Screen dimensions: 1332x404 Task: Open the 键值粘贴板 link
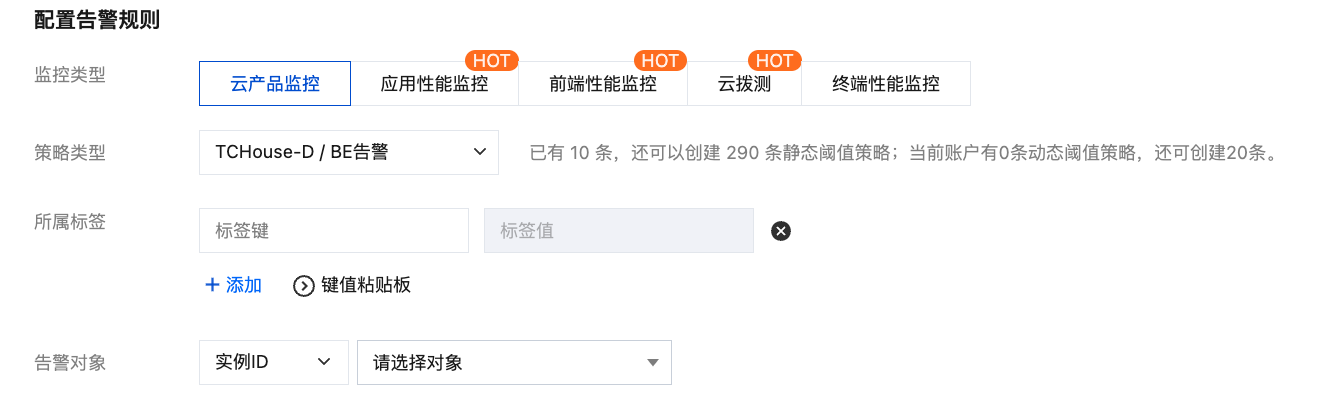366,285
